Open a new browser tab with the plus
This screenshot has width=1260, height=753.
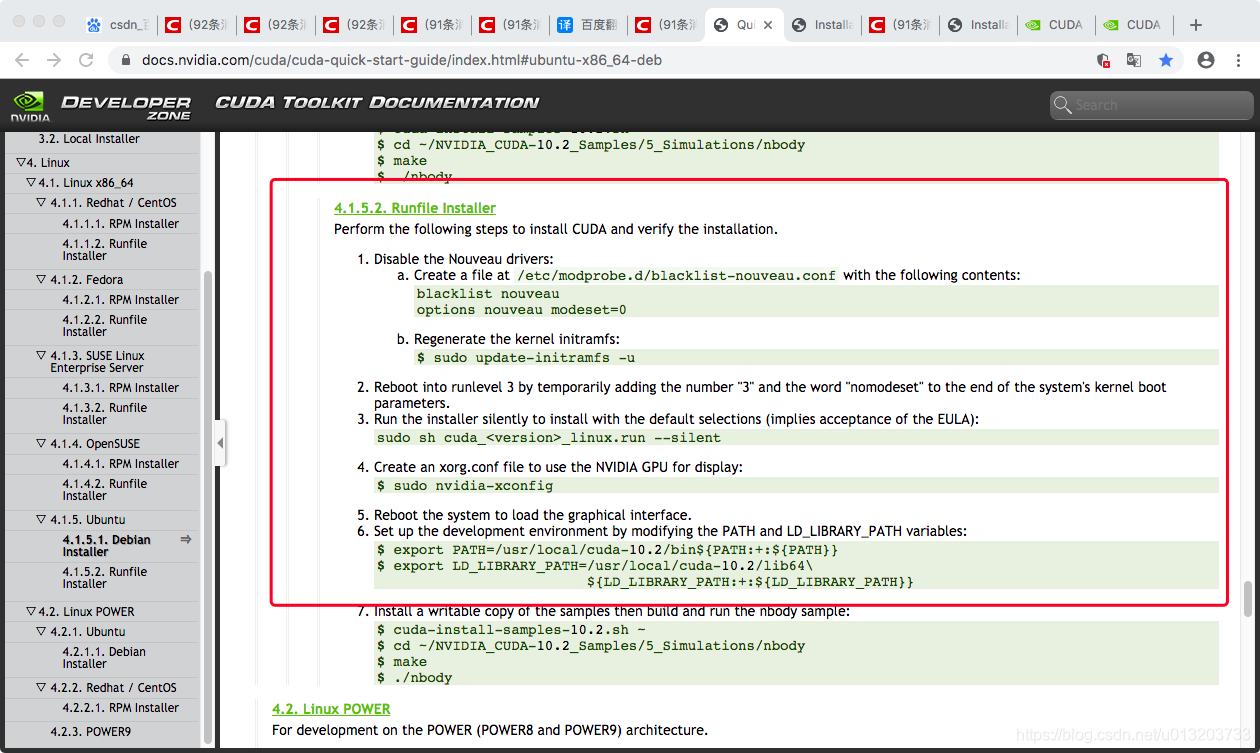tap(1198, 24)
